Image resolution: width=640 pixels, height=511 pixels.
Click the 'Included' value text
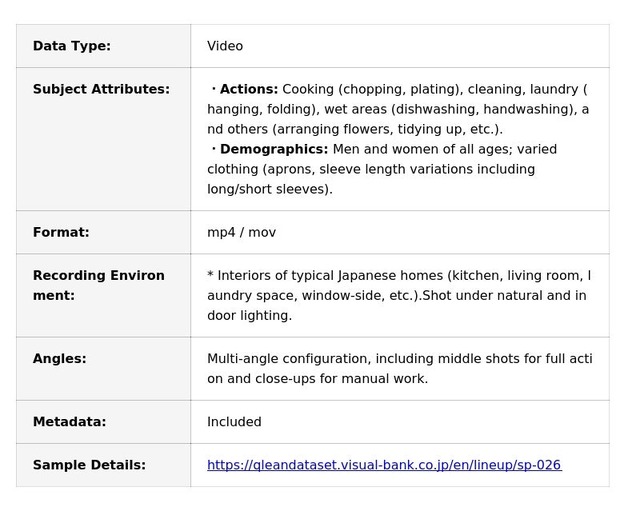[234, 422]
